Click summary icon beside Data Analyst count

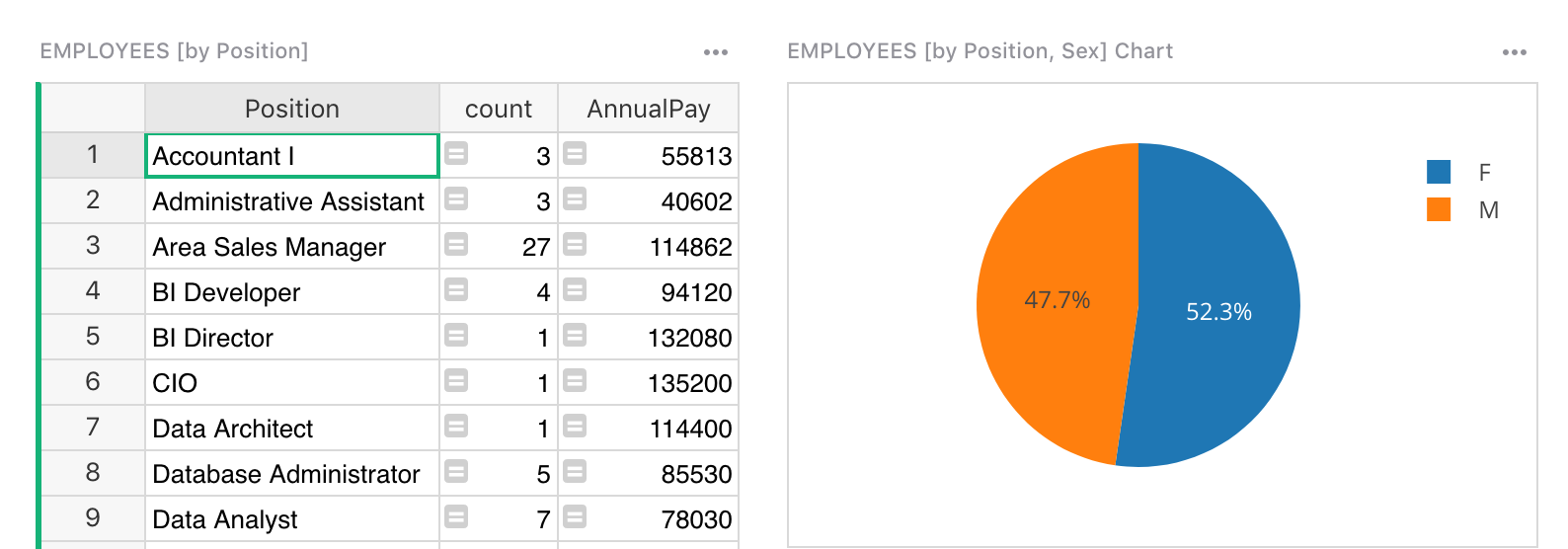(x=455, y=517)
